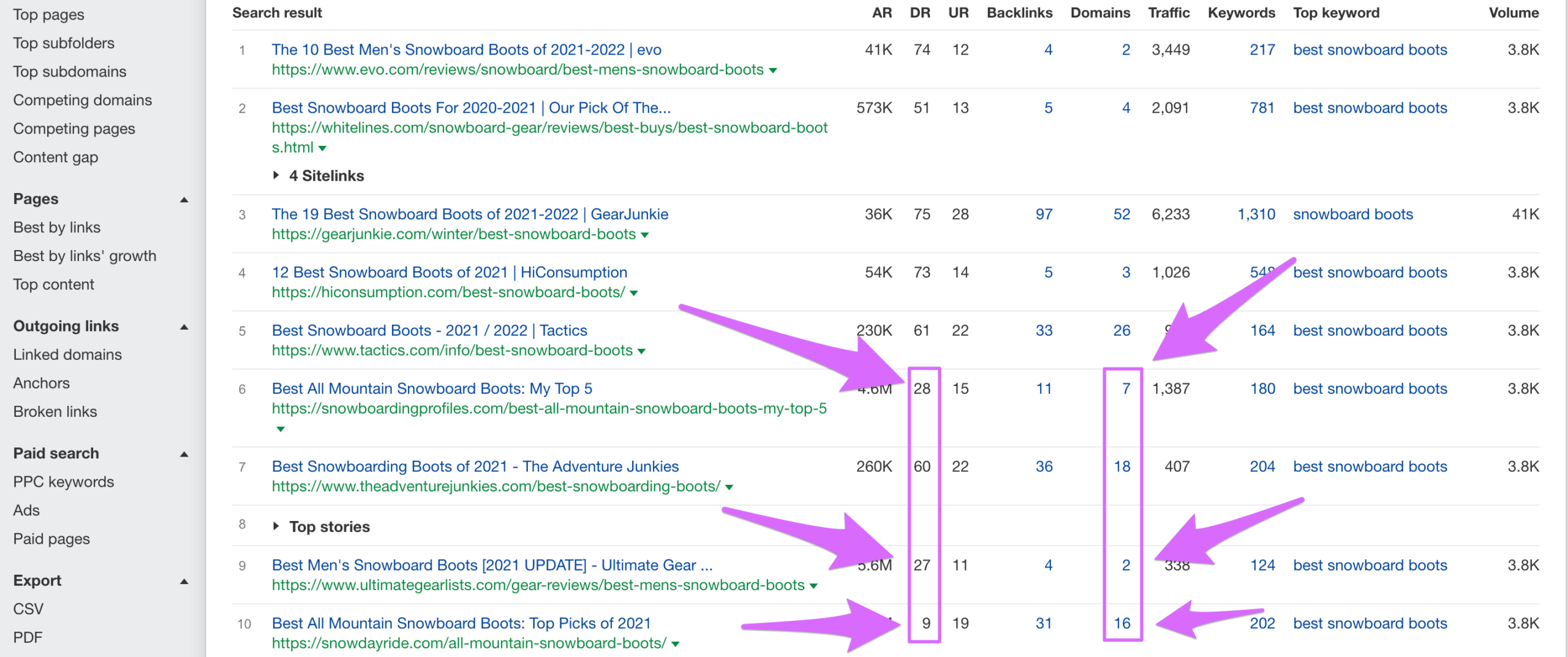Screen dimensions: 1568x657
Task: Open Tactics 'Best Snowboard Boots - 2021 / 2022' title
Action: click(429, 330)
